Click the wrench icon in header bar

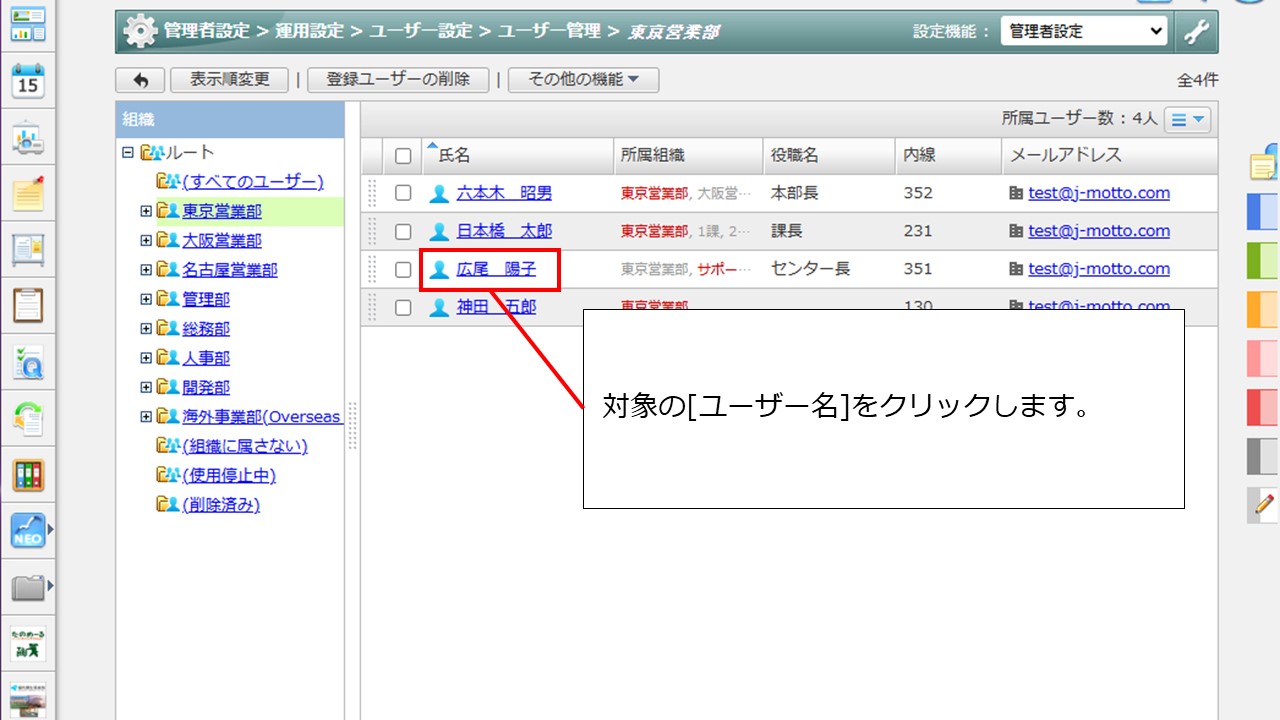[1197, 31]
